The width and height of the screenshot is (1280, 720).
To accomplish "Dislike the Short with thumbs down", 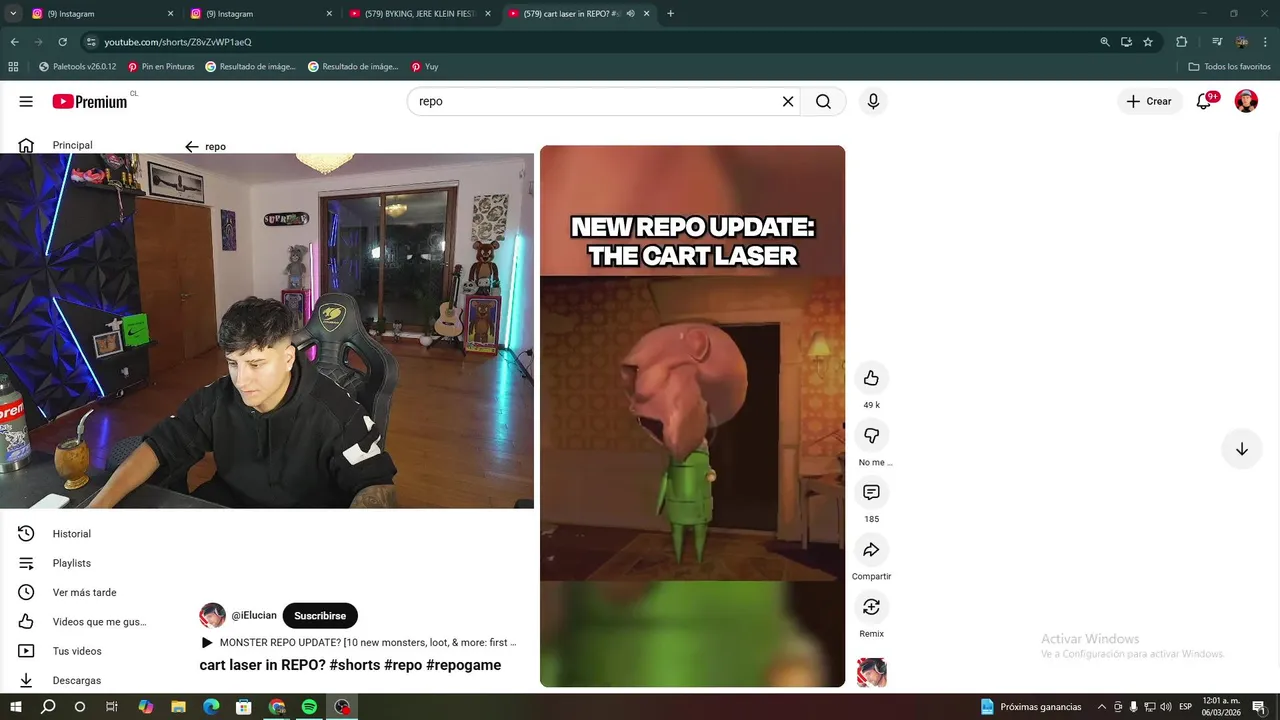I will click(871, 435).
